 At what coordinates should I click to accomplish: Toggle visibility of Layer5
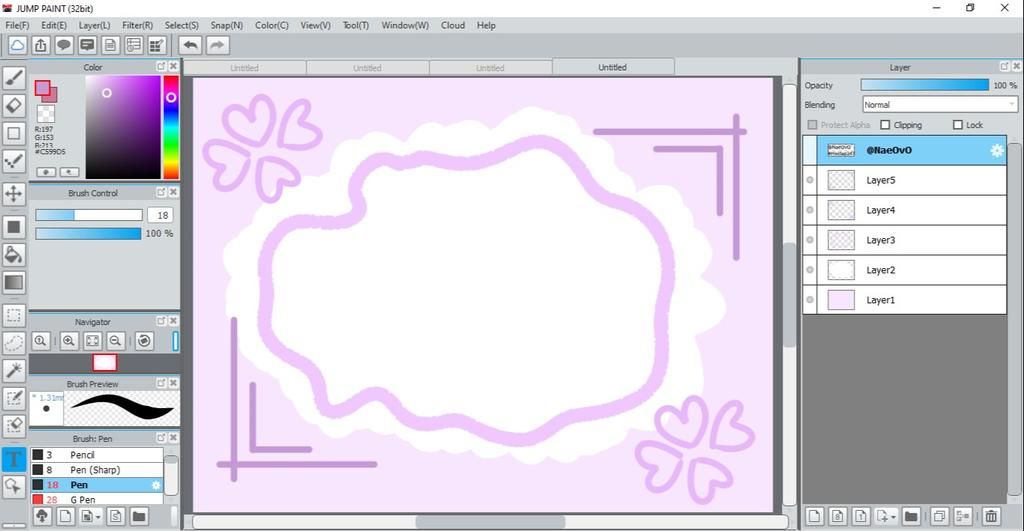click(x=810, y=180)
